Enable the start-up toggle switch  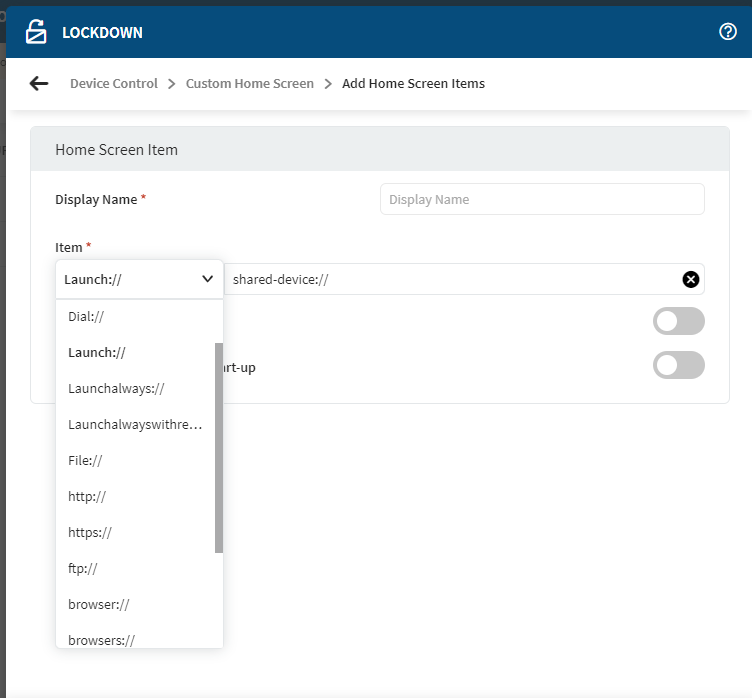(678, 365)
